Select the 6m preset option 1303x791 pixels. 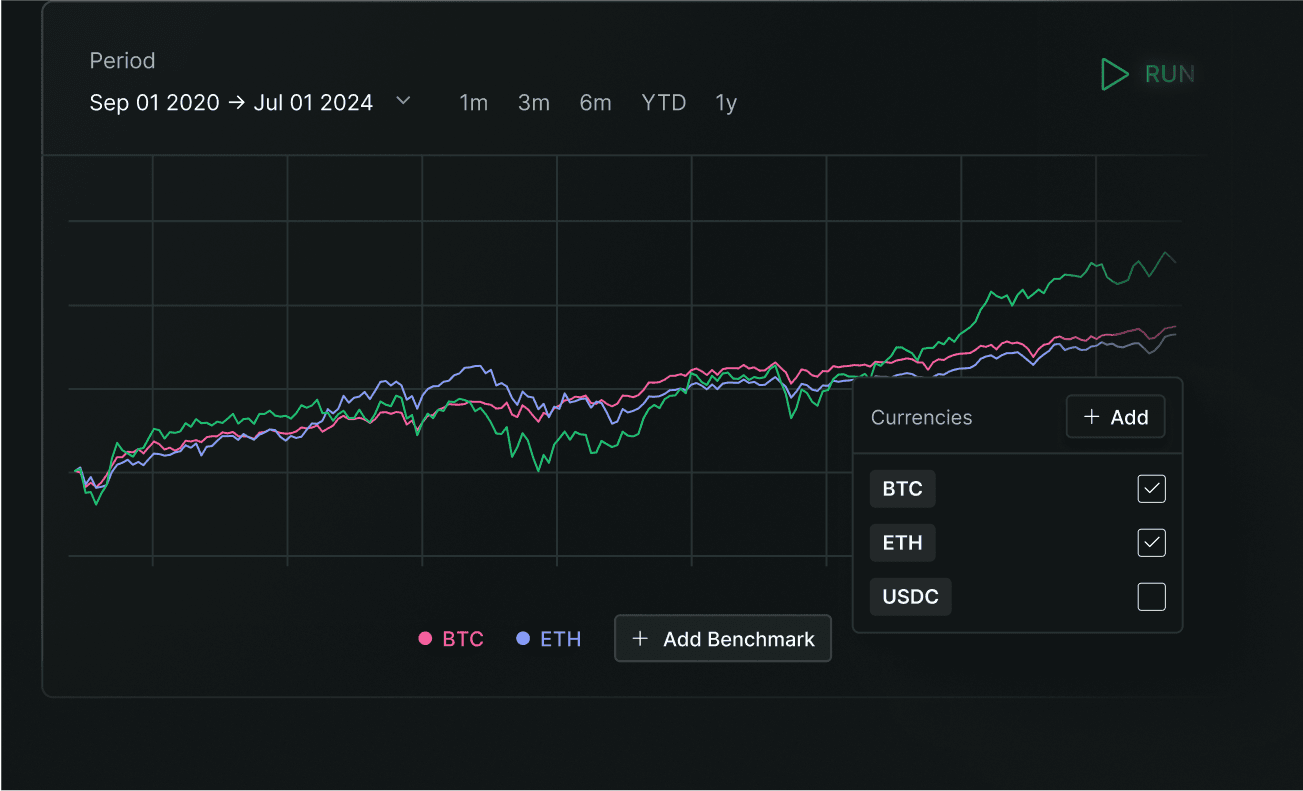[x=595, y=102]
